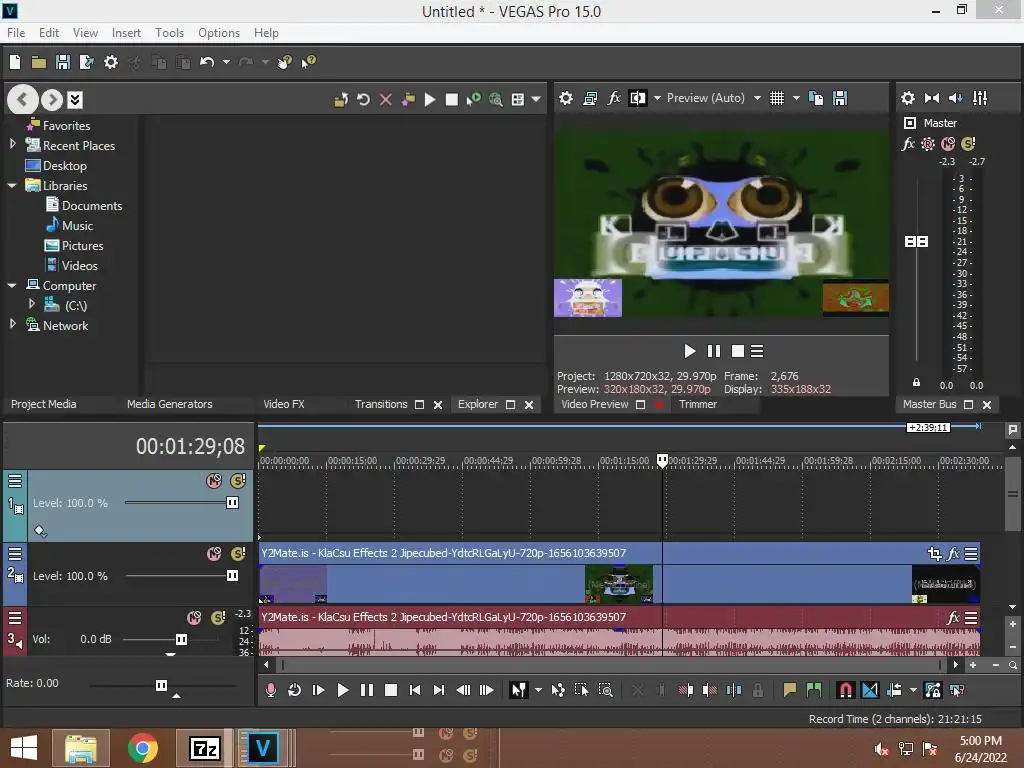The image size is (1024, 768).
Task: Switch to Video FX tab
Action: tap(283, 404)
